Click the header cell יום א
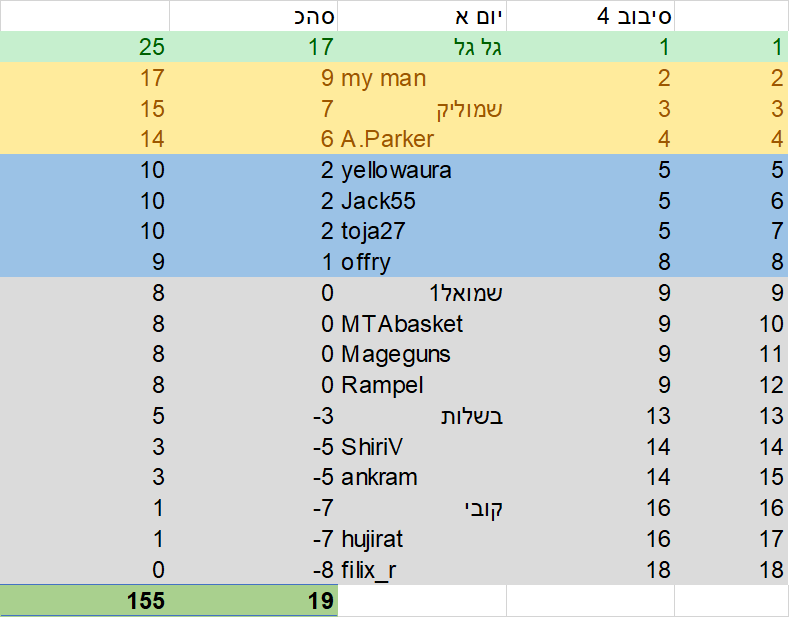This screenshot has height=618, width=790. pos(422,16)
